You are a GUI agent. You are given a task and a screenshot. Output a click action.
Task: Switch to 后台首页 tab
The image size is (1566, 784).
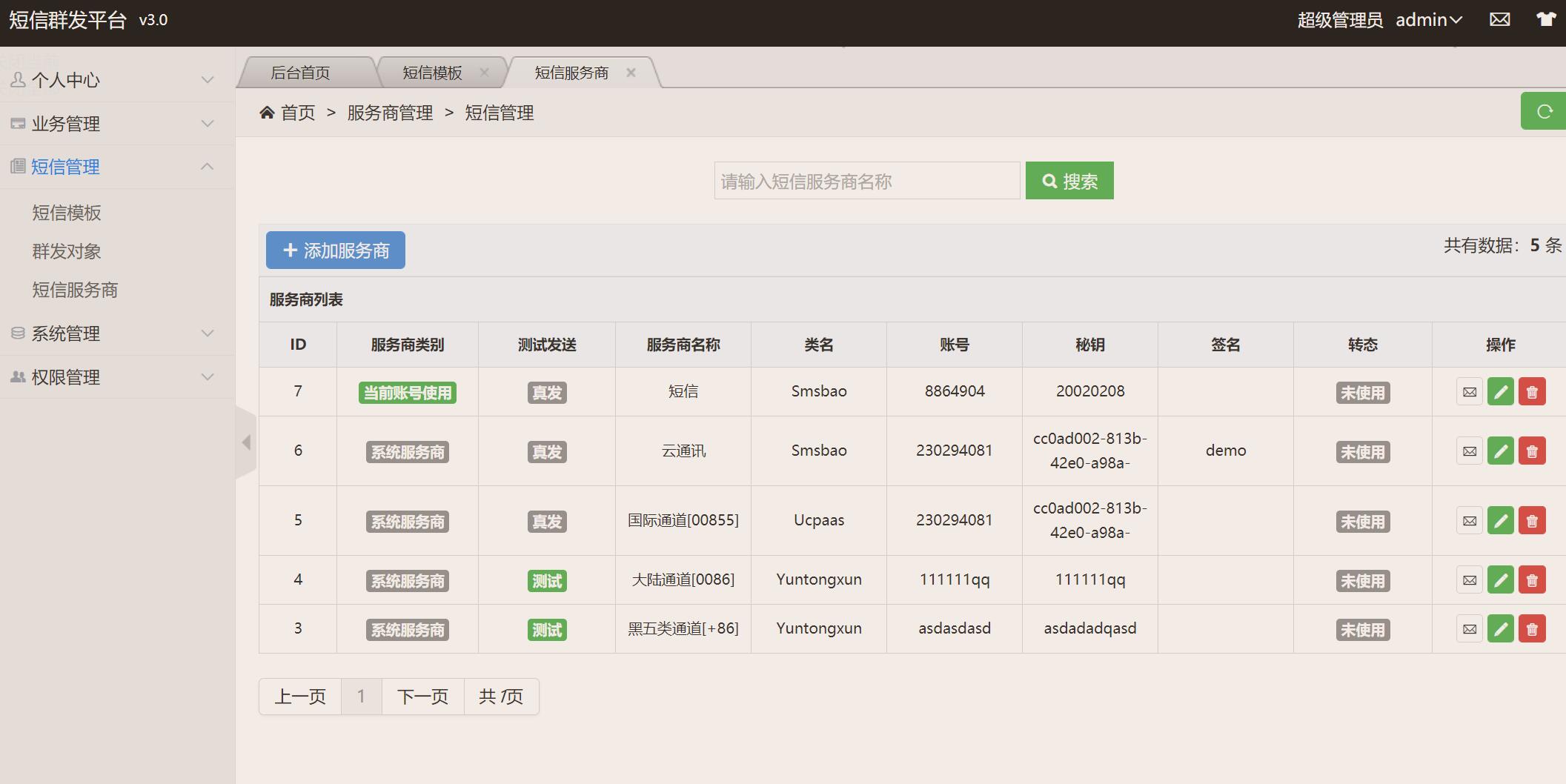[x=300, y=73]
